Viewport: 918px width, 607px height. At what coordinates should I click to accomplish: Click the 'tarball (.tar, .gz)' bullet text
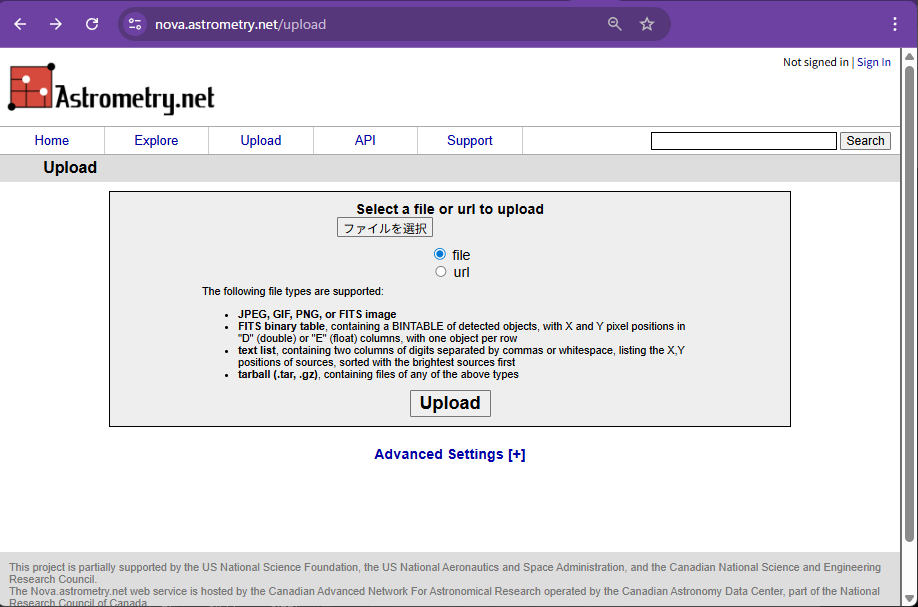click(x=278, y=375)
